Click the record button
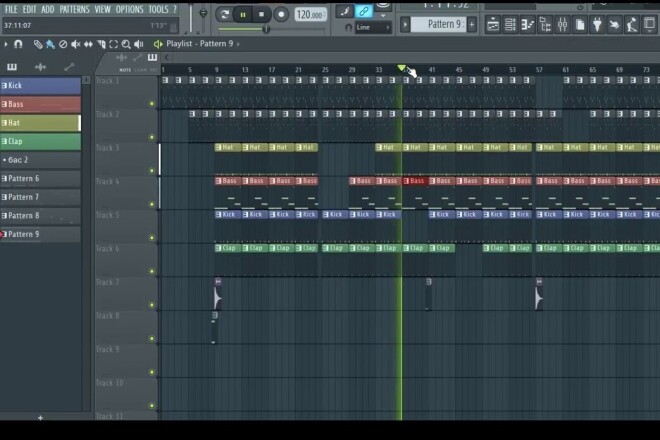This screenshot has height=440, width=660. [x=281, y=15]
